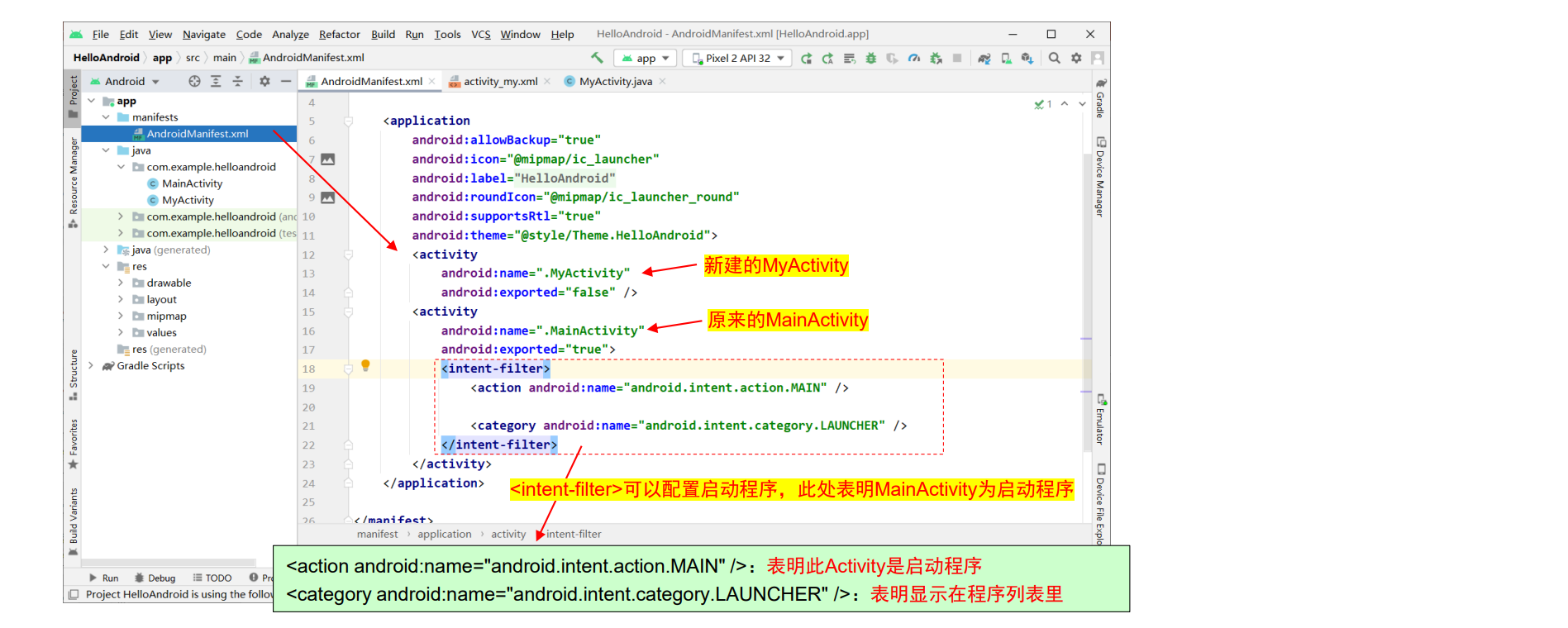Expand the drawable folder
Image resolution: width=1568 pixels, height=628 pixels.
tap(121, 283)
